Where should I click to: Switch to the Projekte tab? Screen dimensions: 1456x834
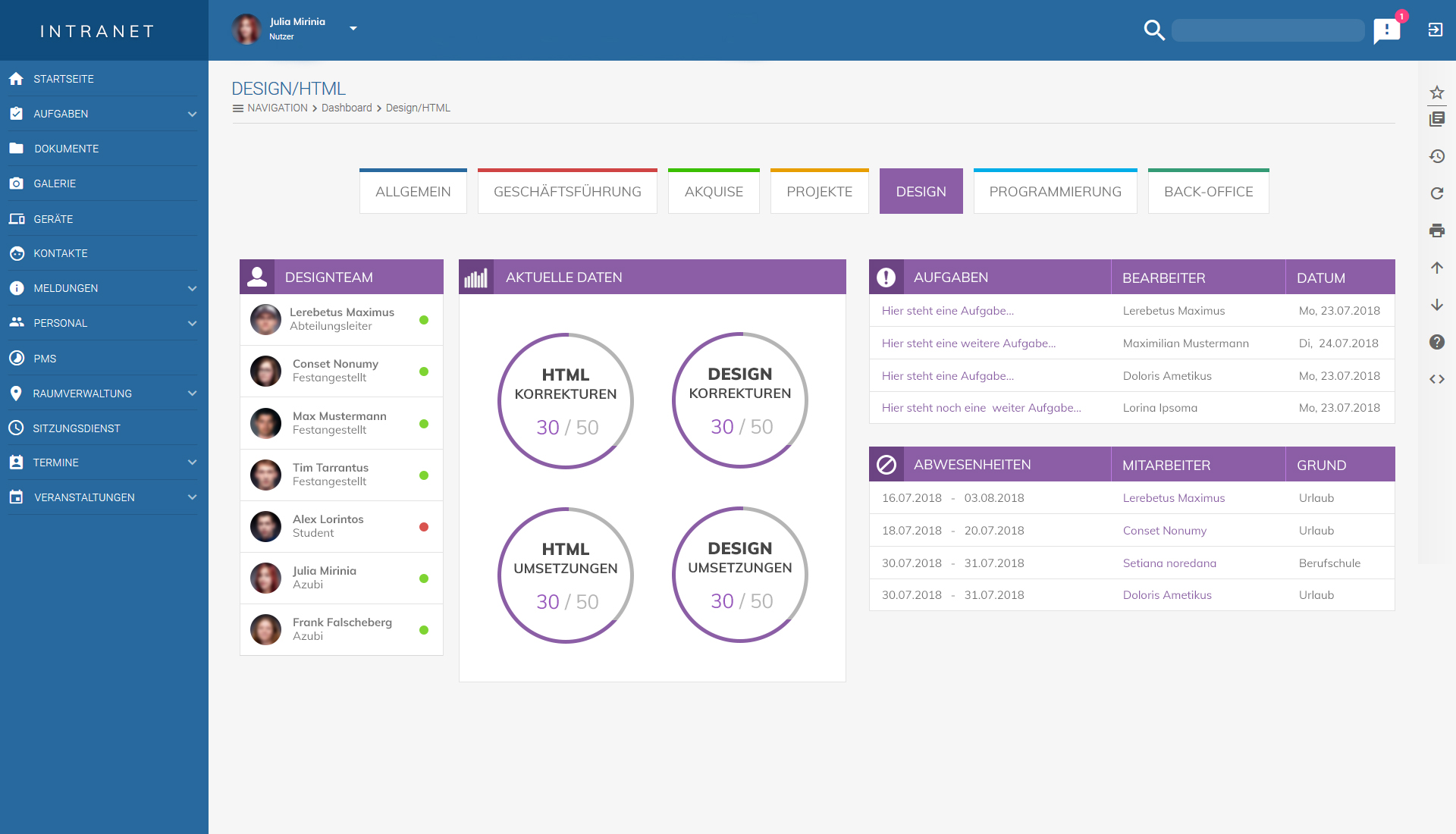(819, 191)
